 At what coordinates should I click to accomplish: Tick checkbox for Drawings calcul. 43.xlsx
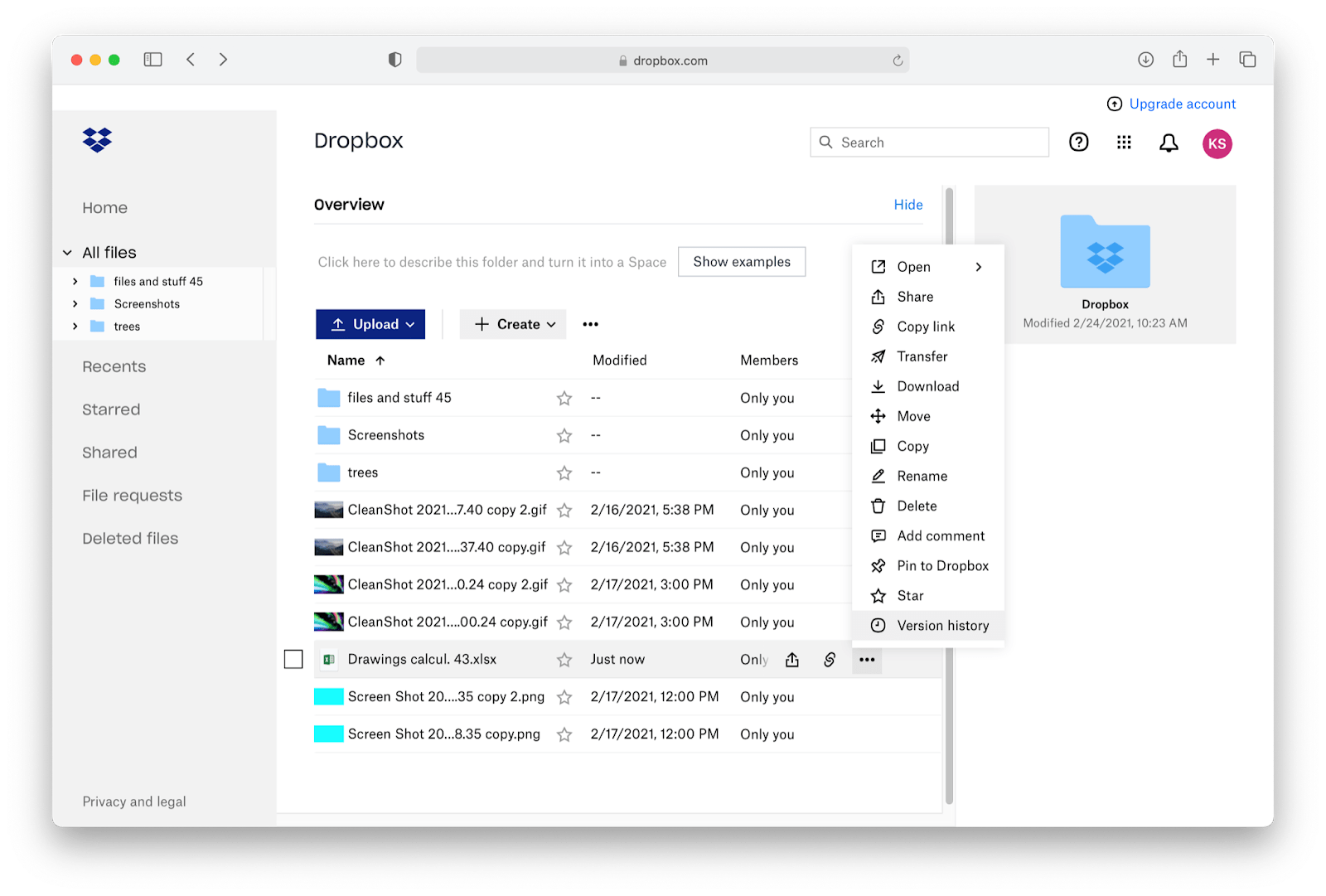[293, 659]
